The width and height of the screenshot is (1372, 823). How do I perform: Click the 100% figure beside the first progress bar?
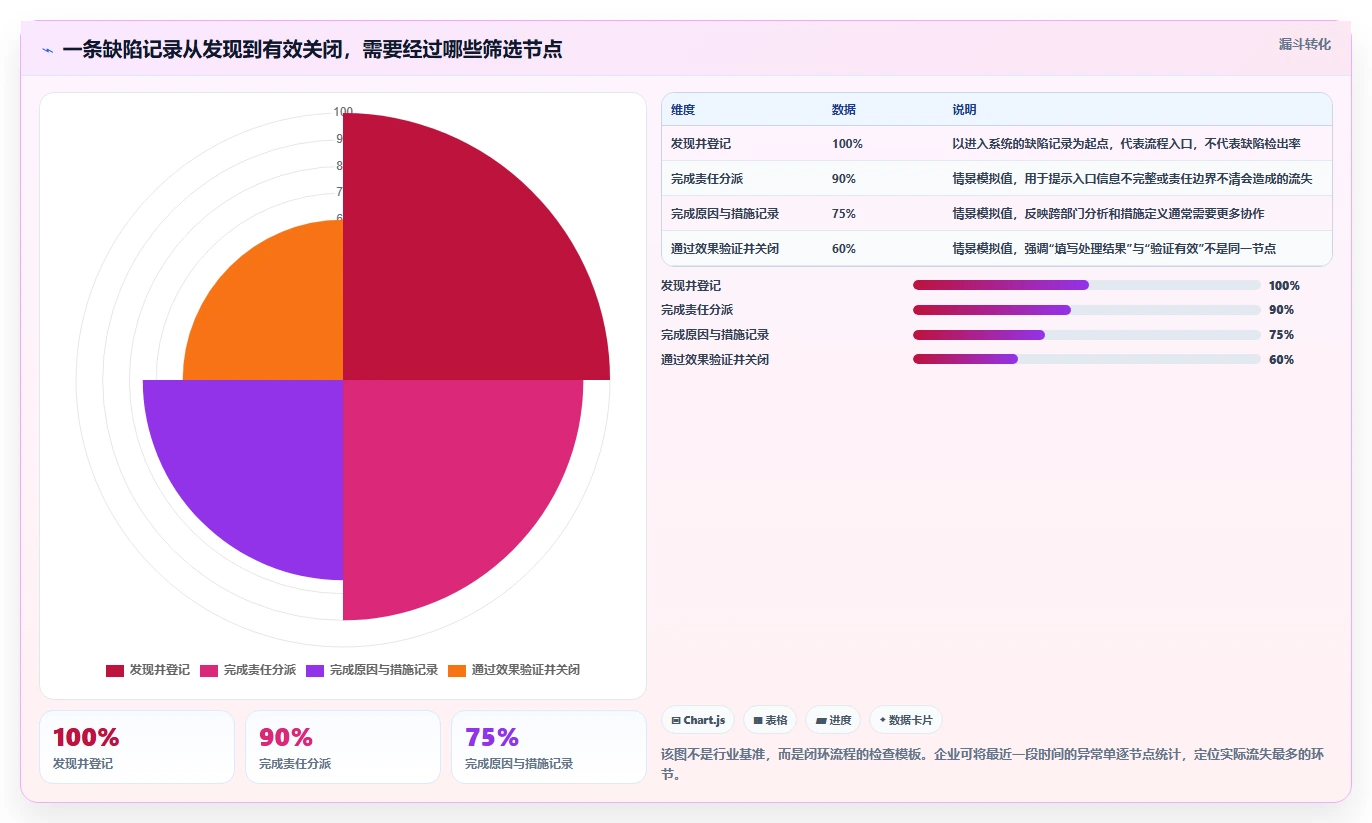[x=1284, y=286]
